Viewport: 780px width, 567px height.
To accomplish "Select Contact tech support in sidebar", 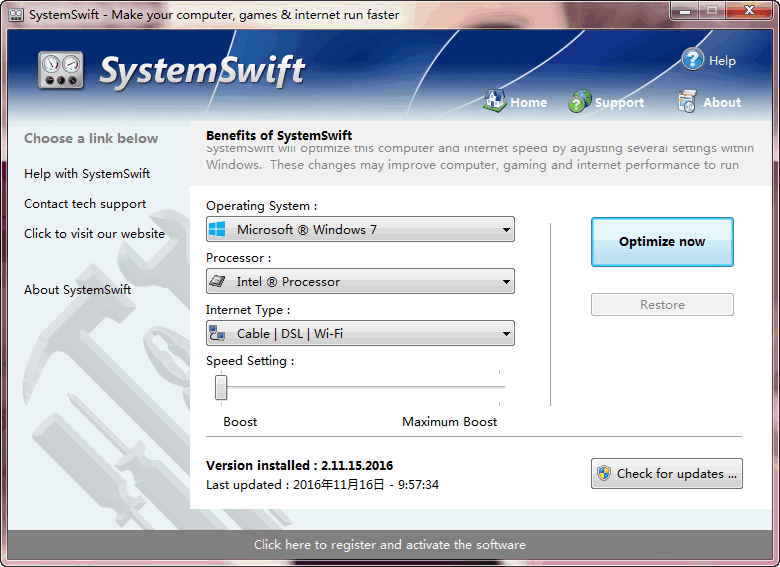I will pos(85,204).
